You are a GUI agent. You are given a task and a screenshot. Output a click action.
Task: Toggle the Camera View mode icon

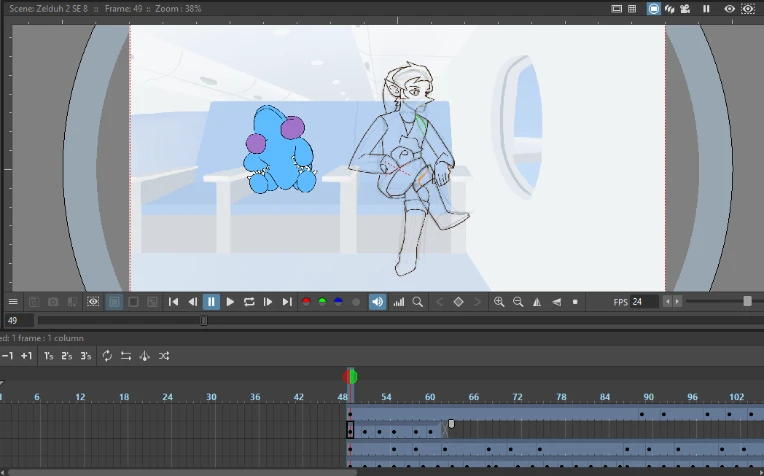click(653, 9)
